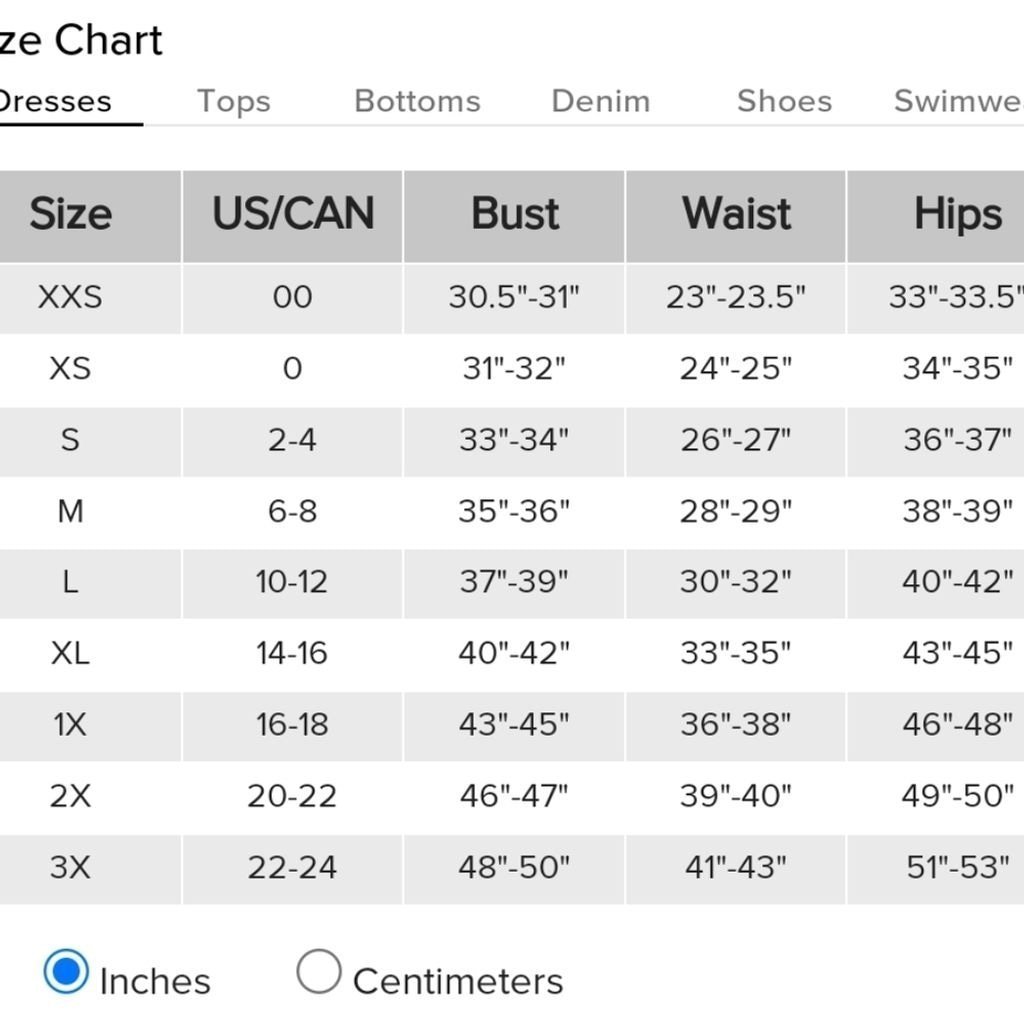
Task: Click the Centimeters label text
Action: (458, 982)
